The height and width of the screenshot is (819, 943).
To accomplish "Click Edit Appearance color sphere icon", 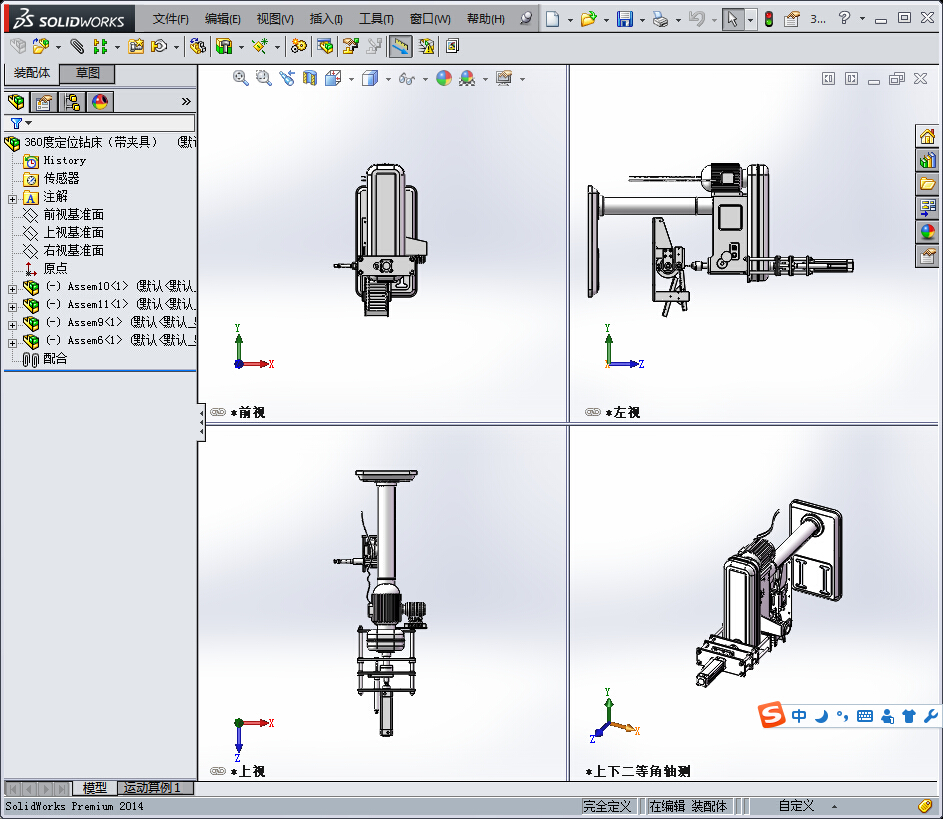I will (444, 78).
